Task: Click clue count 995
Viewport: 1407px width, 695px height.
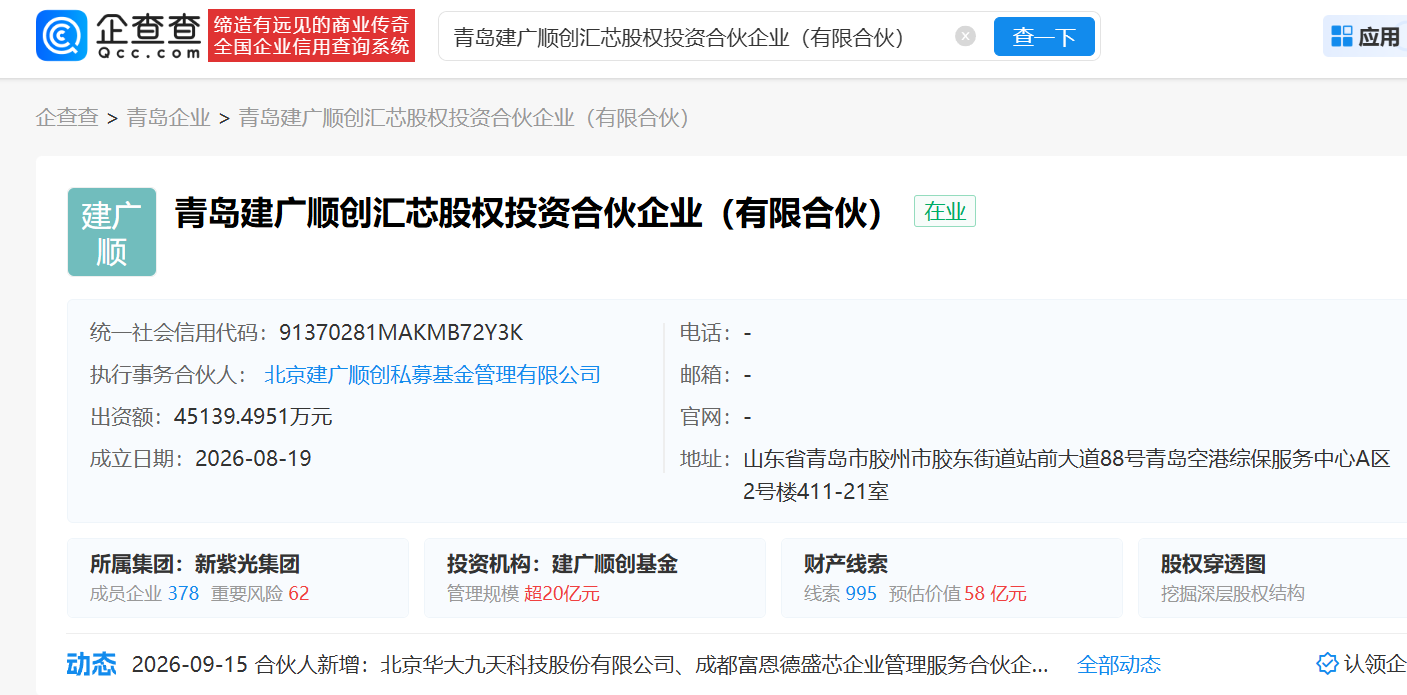Action: [x=861, y=593]
